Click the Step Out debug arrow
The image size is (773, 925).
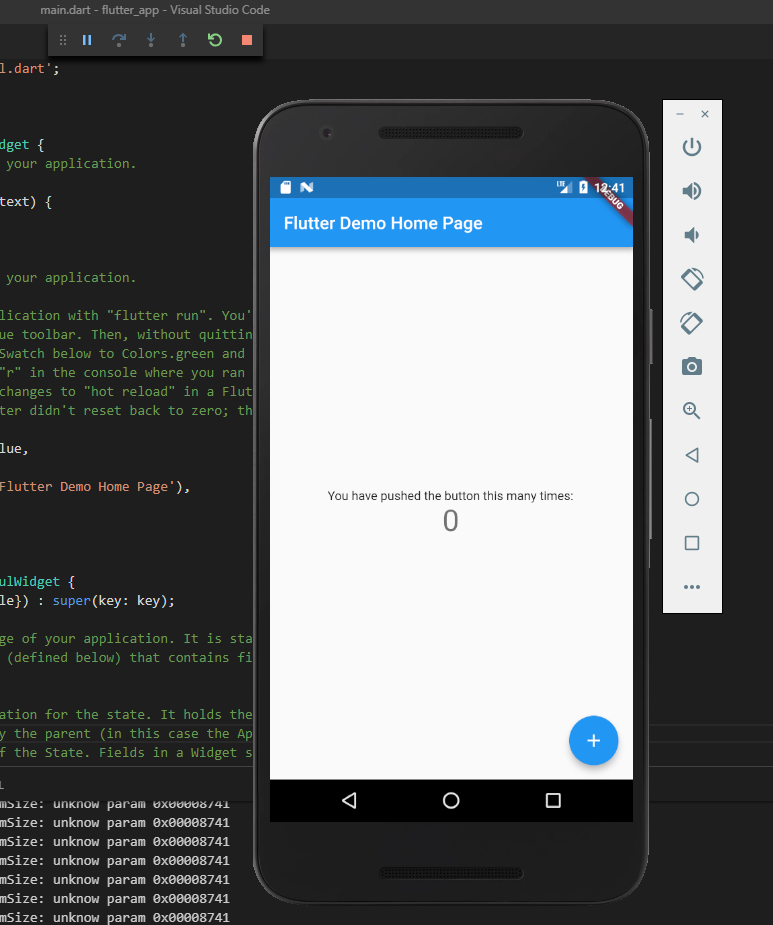point(183,40)
